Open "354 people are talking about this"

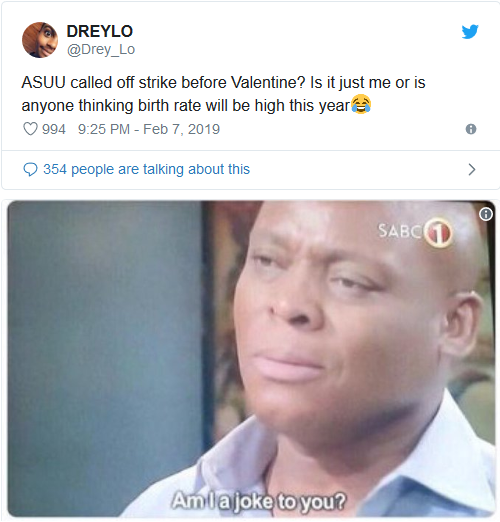pyautogui.click(x=146, y=169)
